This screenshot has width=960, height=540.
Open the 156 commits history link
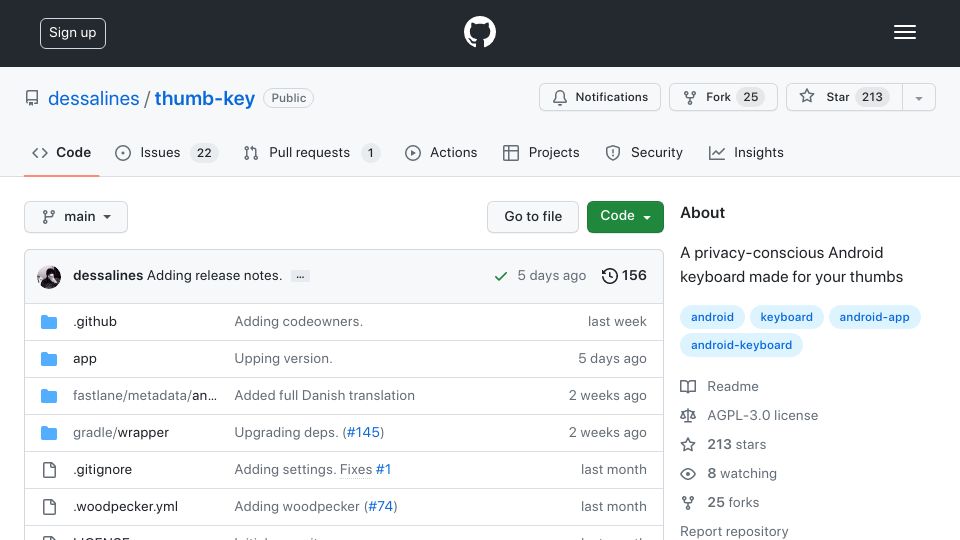(x=624, y=276)
